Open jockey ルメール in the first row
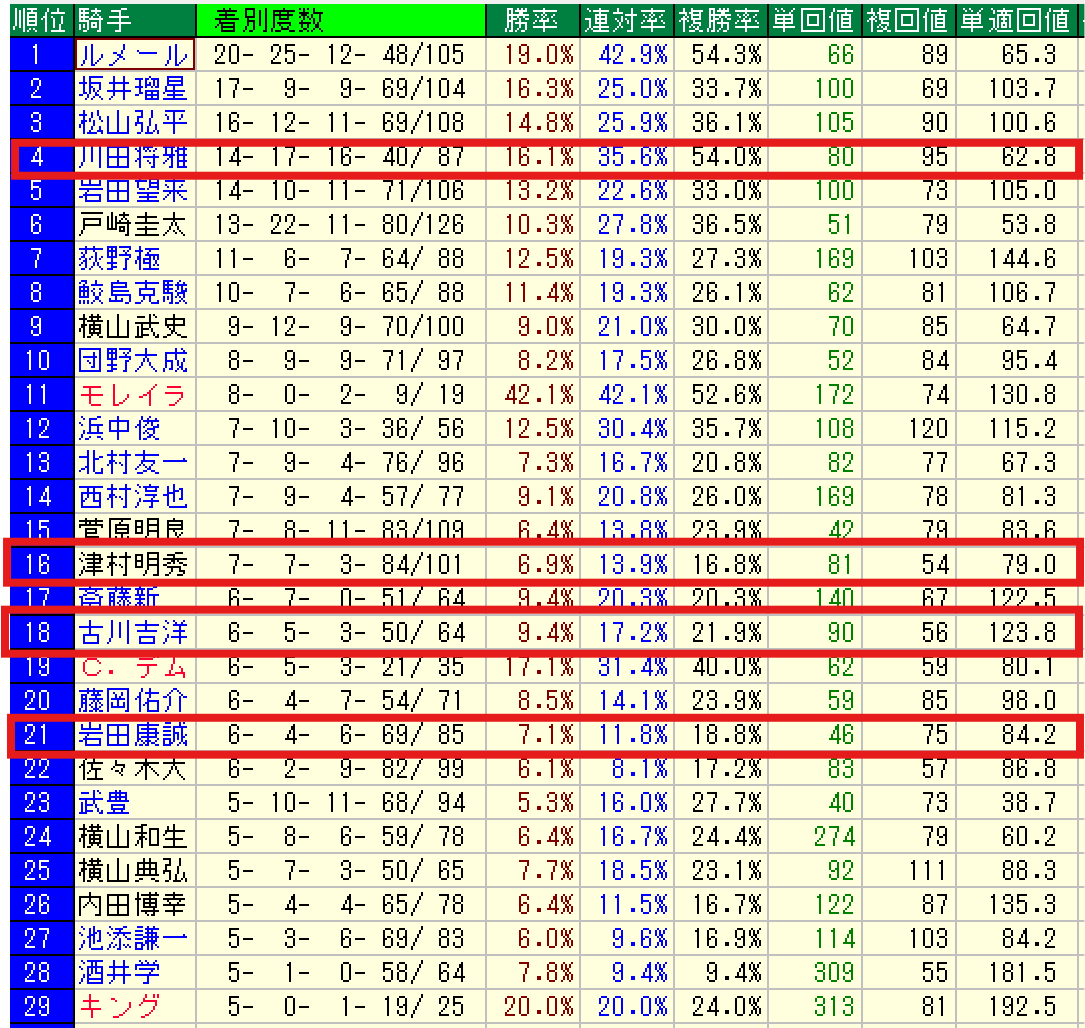The image size is (1085, 1028). pyautogui.click(x=133, y=55)
